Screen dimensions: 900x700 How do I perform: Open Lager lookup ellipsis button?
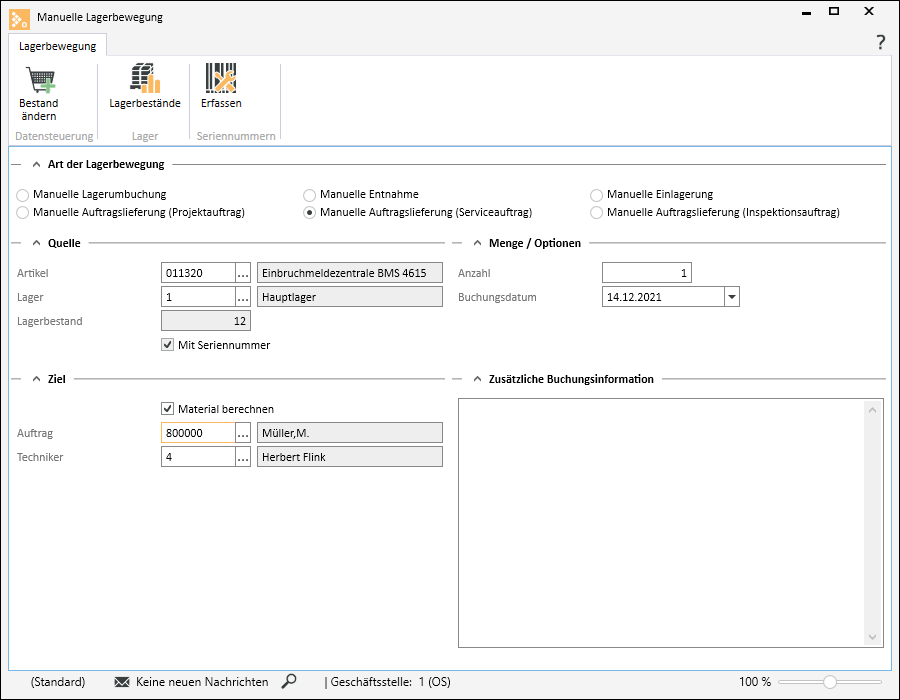243,297
